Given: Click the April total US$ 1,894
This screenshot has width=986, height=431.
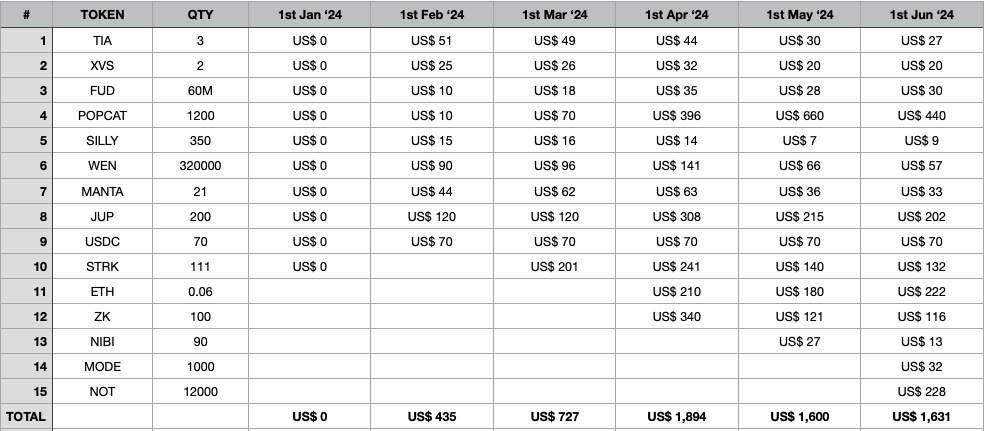Looking at the screenshot, I should (x=677, y=417).
